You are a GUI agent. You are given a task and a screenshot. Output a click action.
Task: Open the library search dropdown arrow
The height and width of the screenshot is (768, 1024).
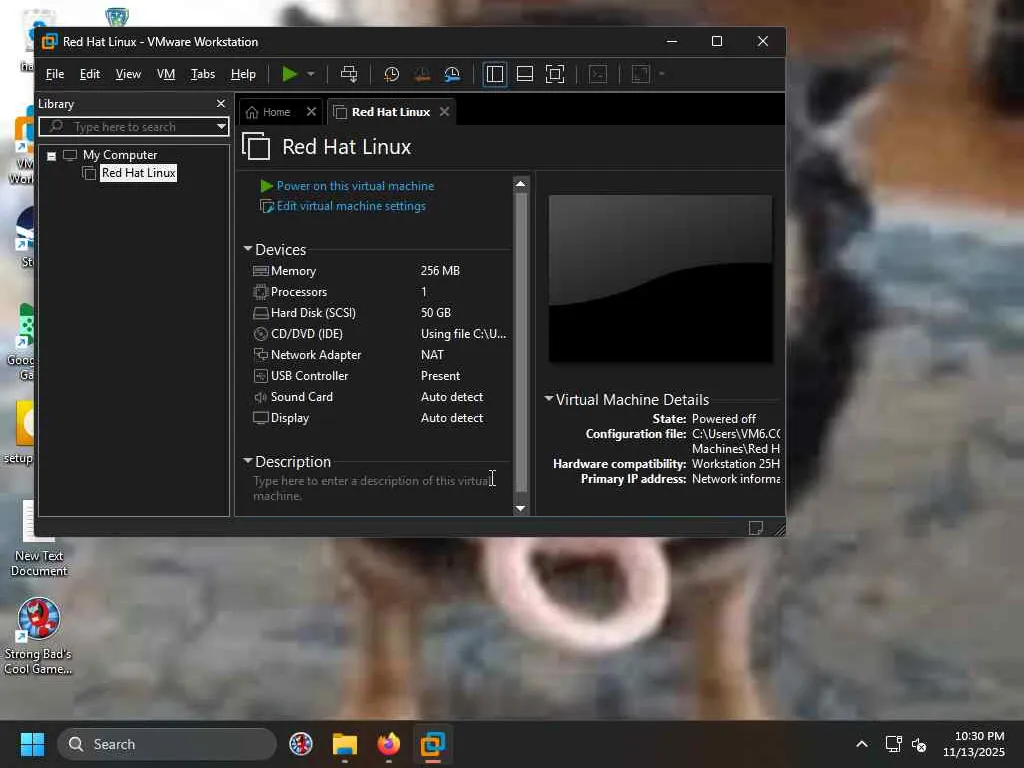(221, 127)
